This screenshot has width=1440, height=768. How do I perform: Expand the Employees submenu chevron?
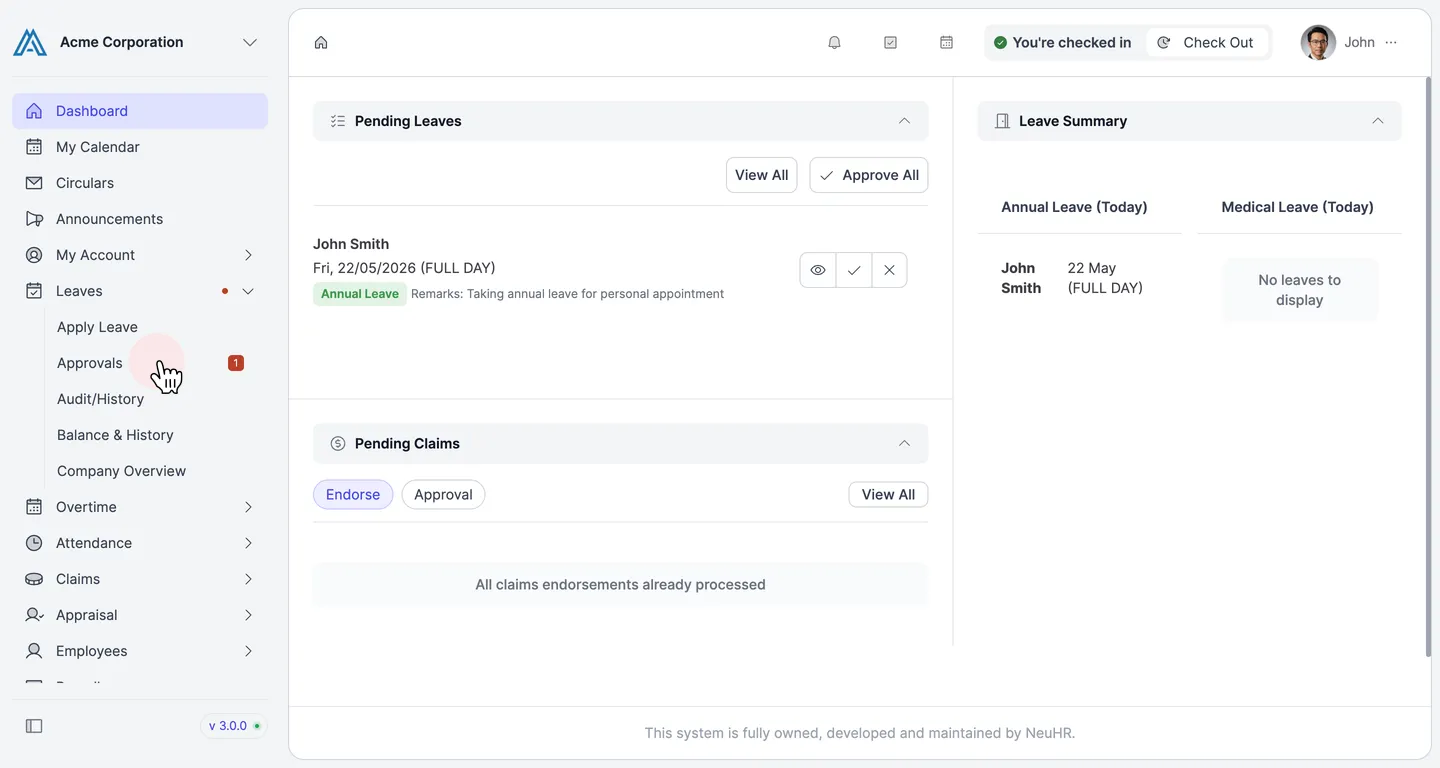pos(248,651)
